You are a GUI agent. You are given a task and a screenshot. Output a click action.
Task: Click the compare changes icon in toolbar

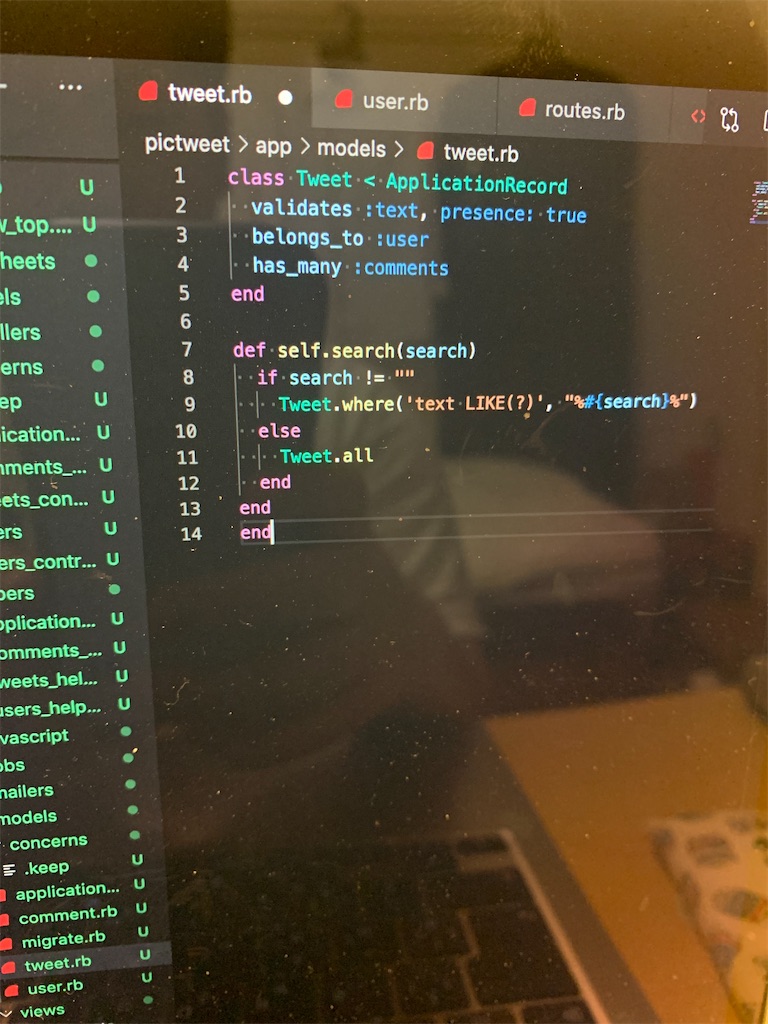(729, 120)
